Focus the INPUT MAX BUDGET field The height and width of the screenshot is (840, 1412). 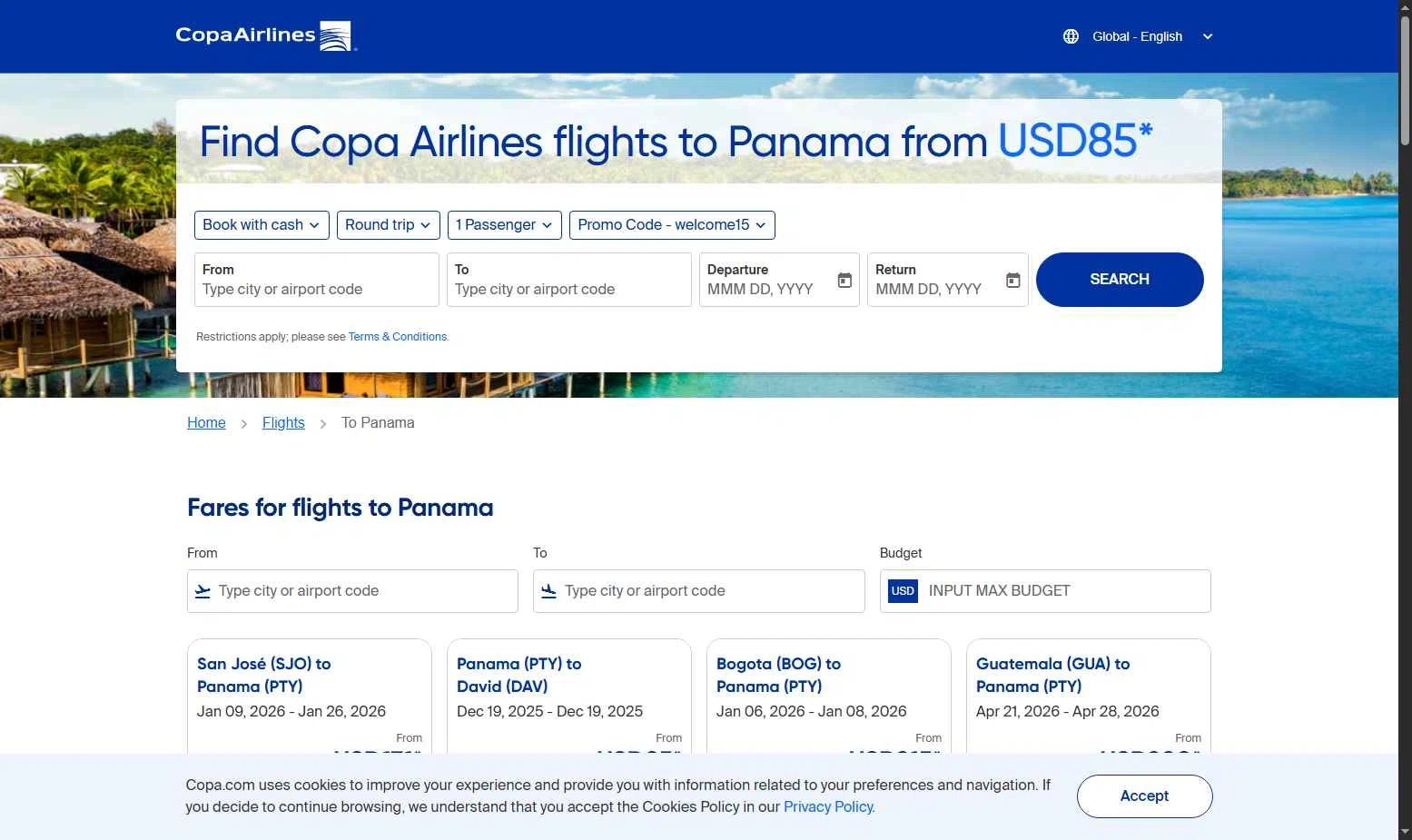pos(1062,591)
